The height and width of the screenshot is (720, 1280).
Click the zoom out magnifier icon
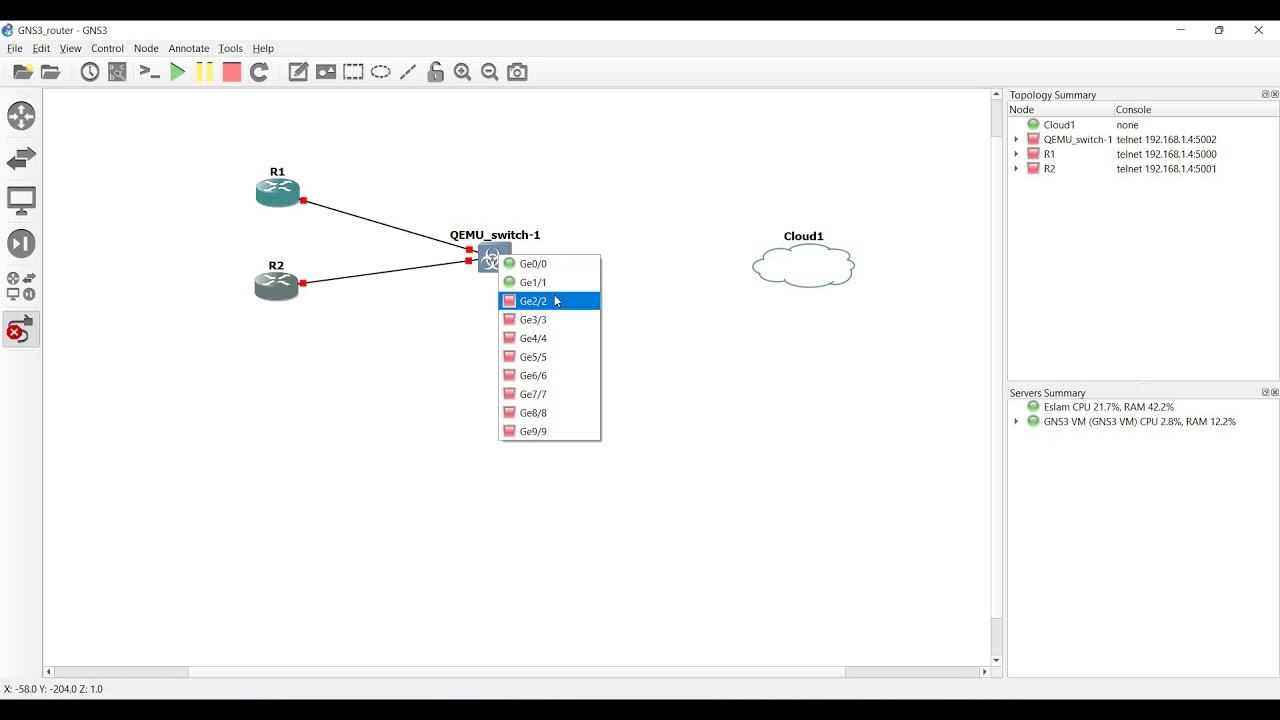coord(490,72)
